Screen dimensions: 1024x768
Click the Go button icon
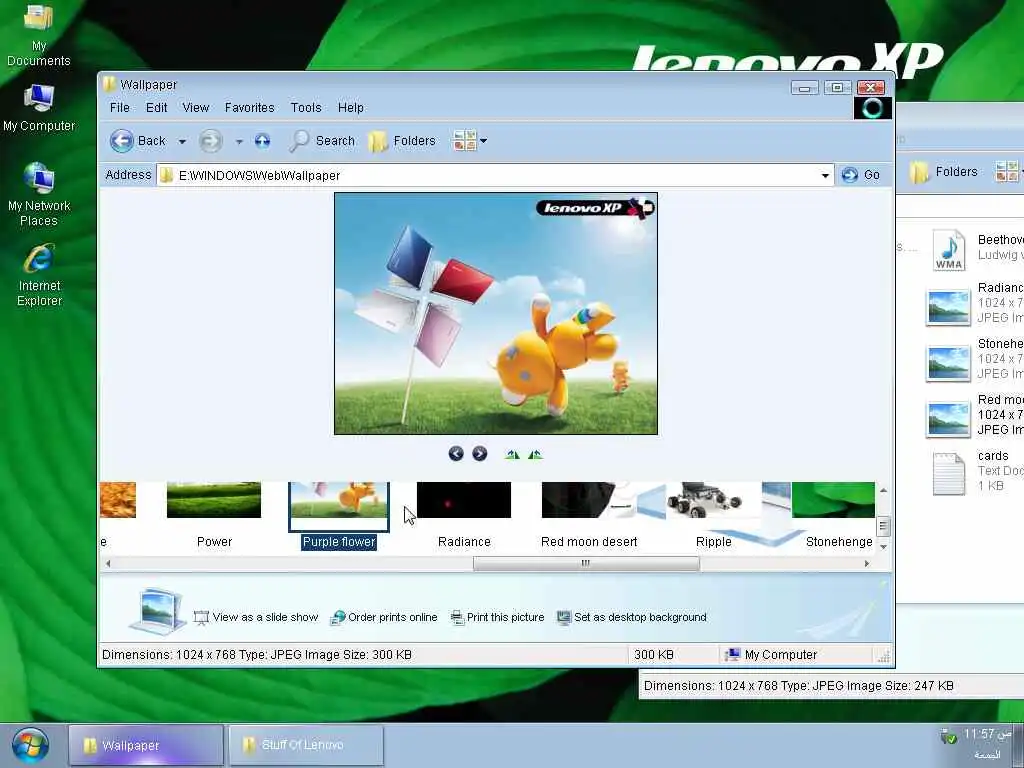[850, 175]
